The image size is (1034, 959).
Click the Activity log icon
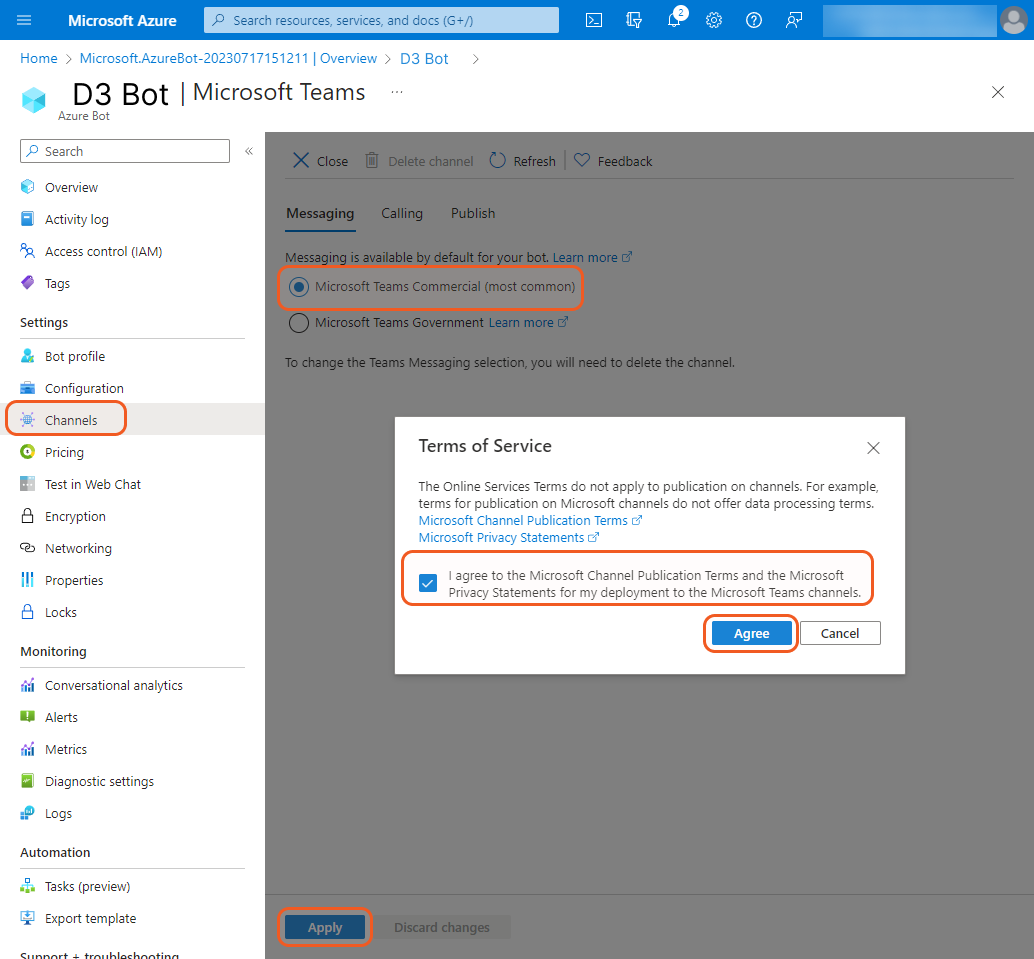click(28, 219)
